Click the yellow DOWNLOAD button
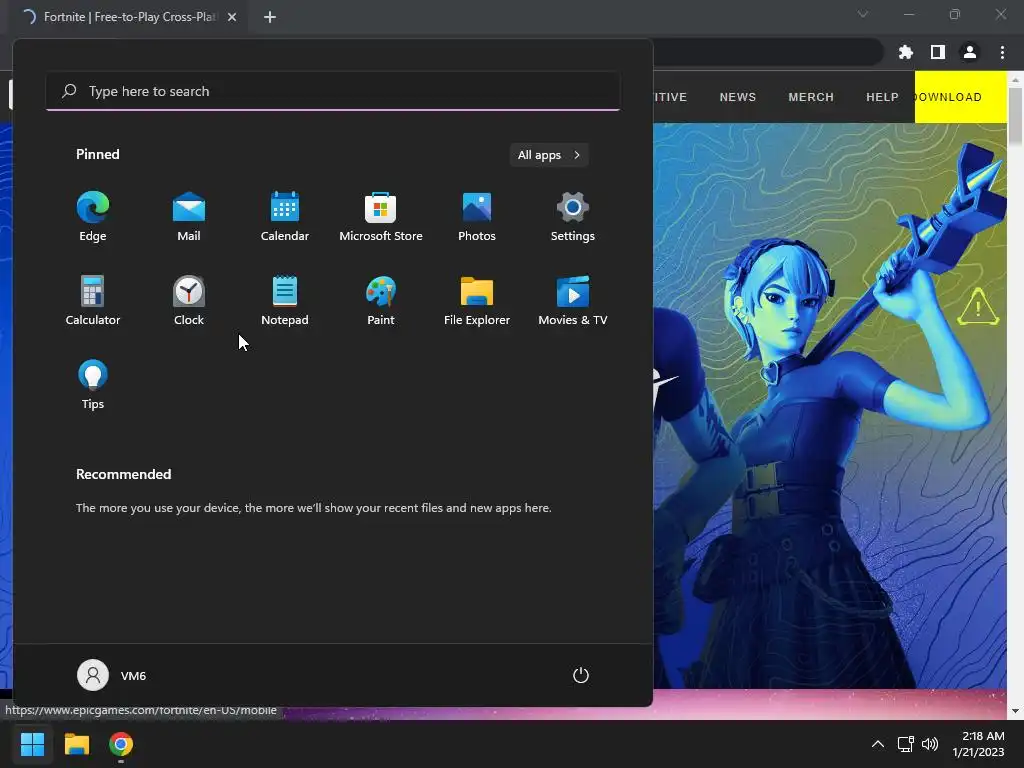1024x768 pixels. click(961, 97)
